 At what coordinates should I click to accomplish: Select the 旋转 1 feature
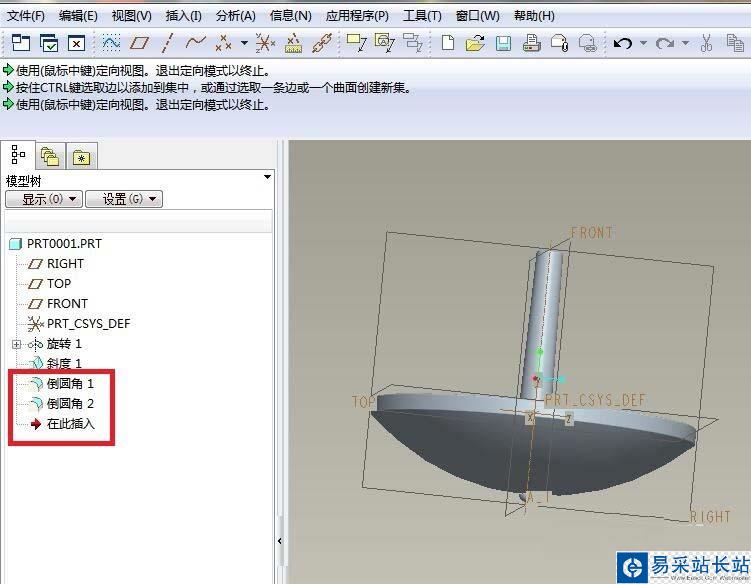tap(55, 344)
